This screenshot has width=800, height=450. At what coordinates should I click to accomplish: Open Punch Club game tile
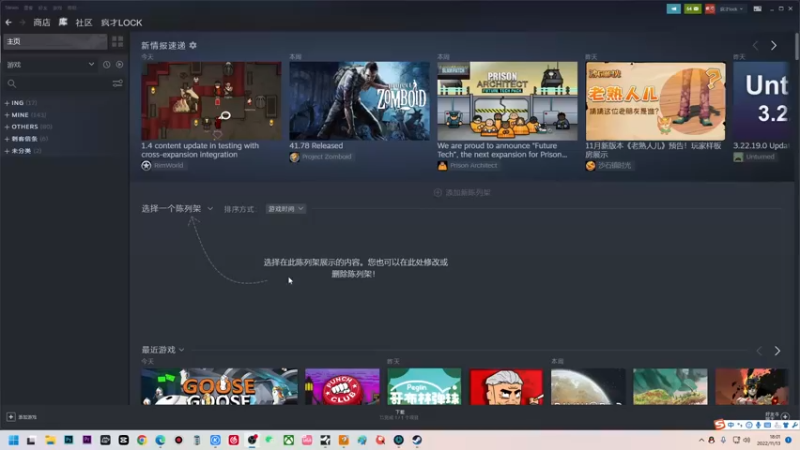coord(342,387)
